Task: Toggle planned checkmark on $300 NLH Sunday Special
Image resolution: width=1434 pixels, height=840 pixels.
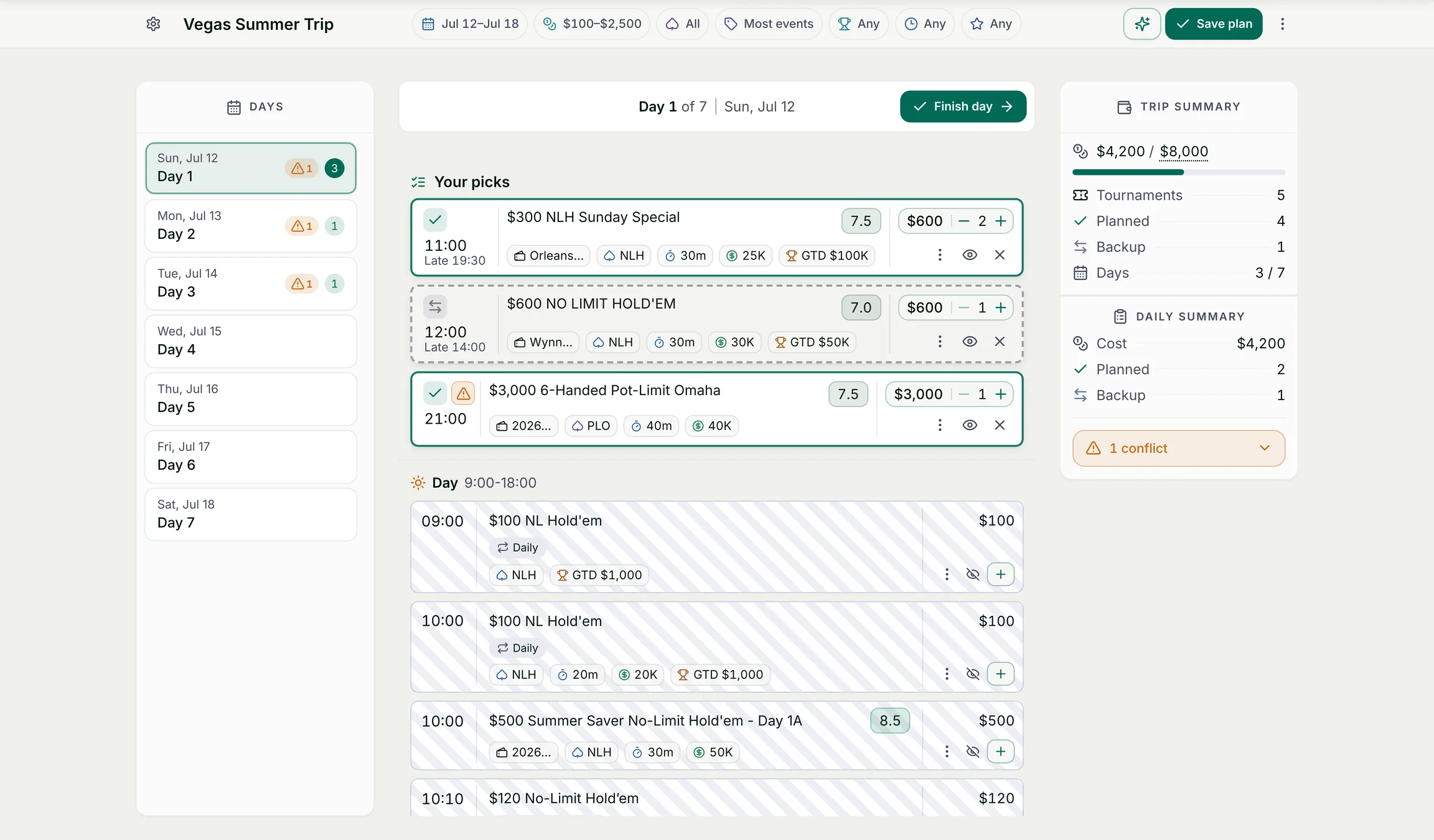Action: (x=435, y=220)
